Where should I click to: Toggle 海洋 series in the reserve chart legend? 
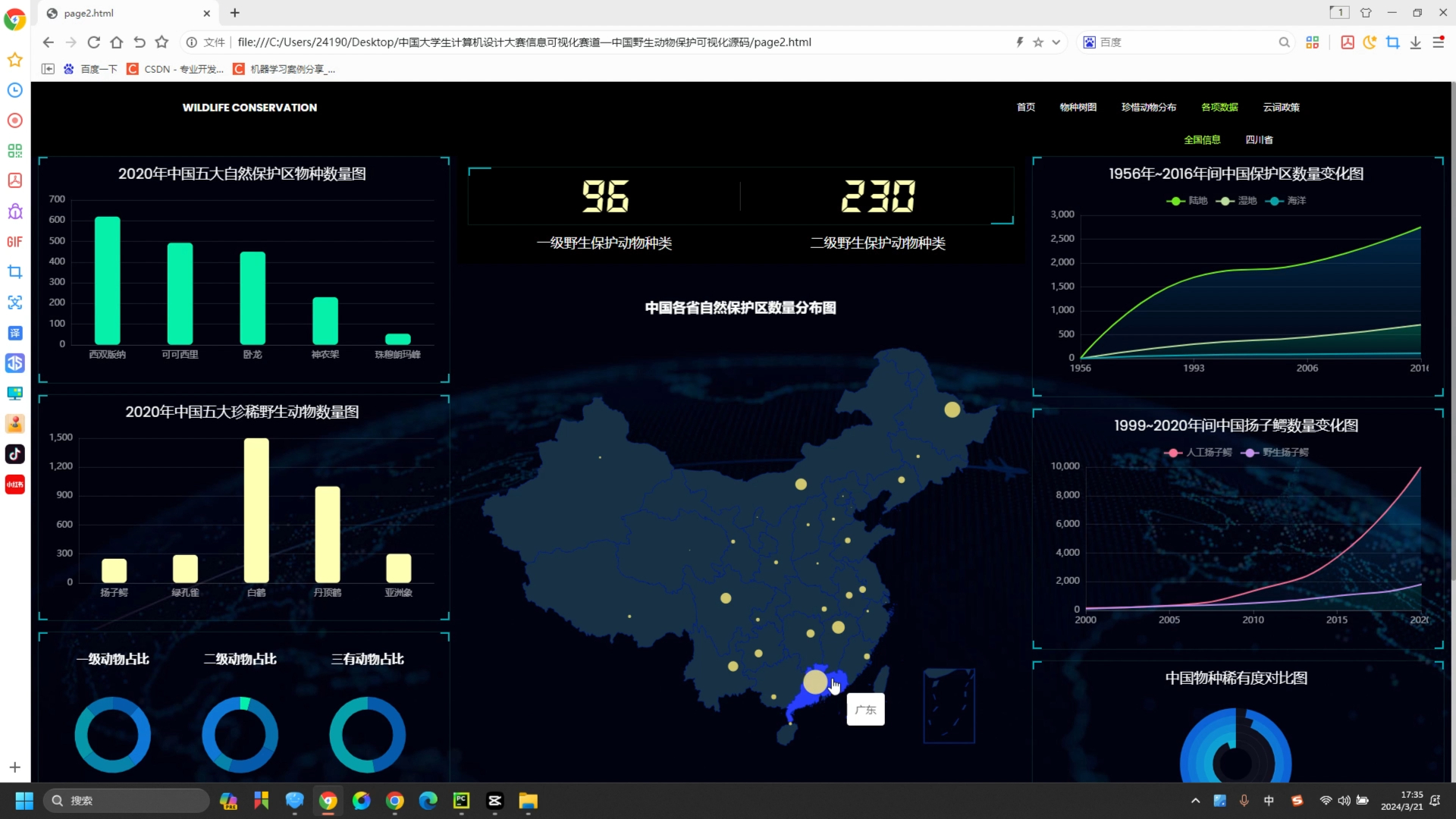tap(1285, 201)
